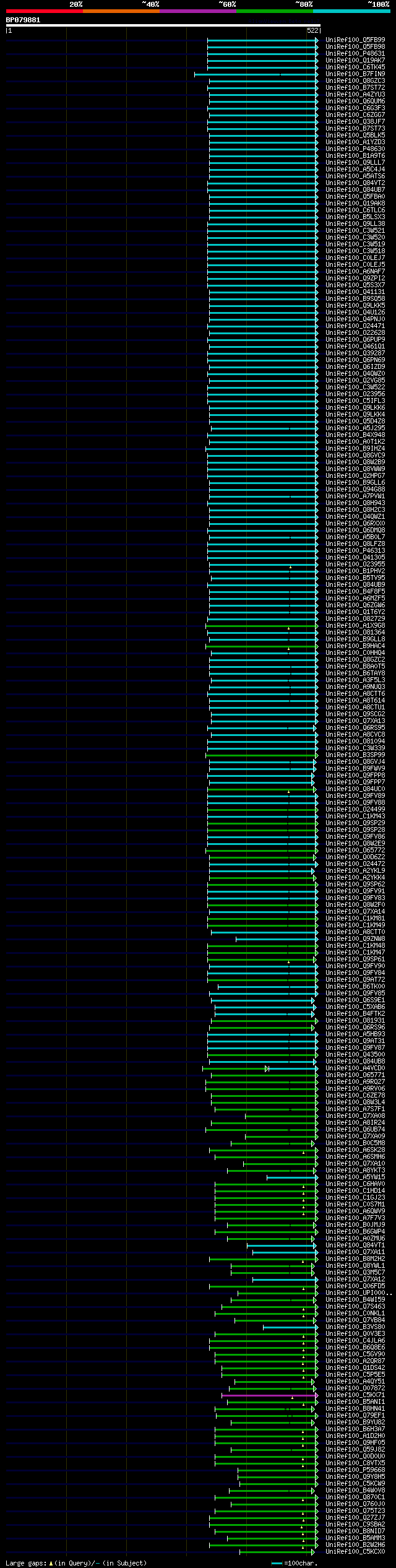Select the truncated hit UniRef100_UPI000..
Image resolution: width=396 pixels, height=1568 pixels.
point(358,1293)
